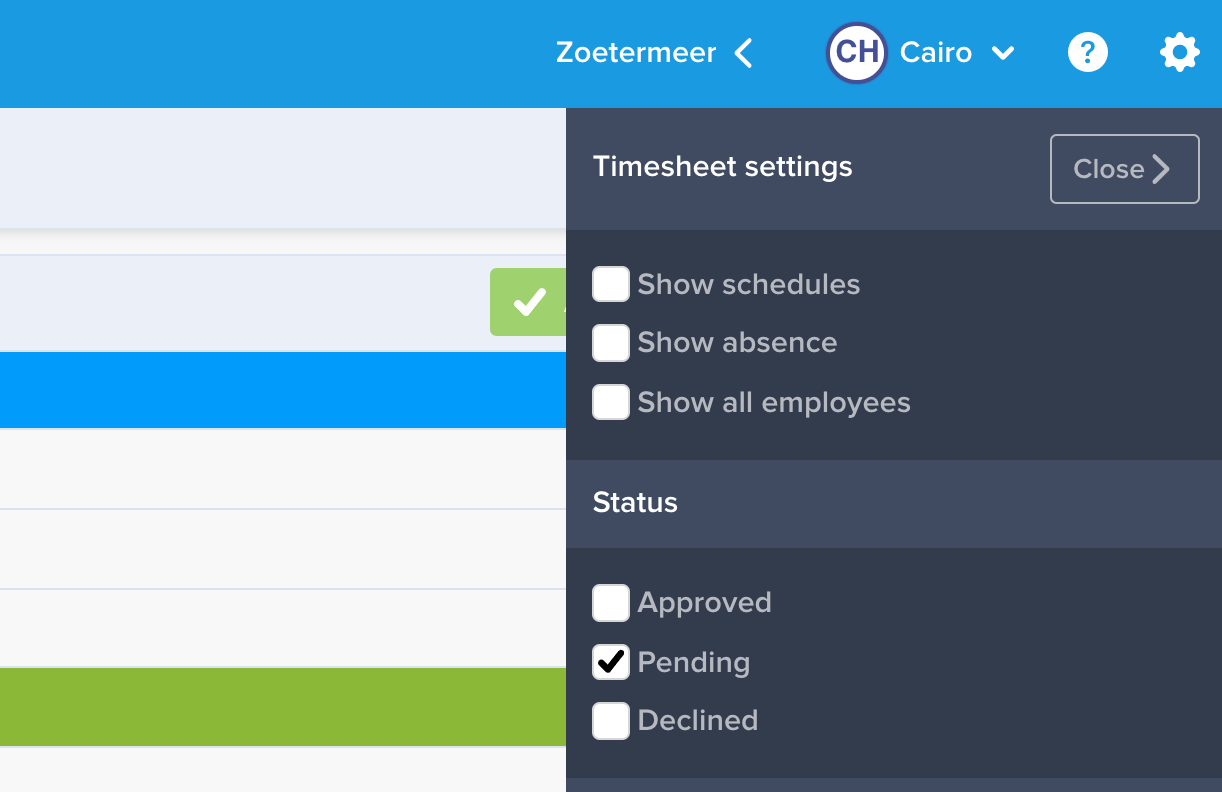Click the right arrow inside Close button
The width and height of the screenshot is (1222, 792).
[1161, 169]
